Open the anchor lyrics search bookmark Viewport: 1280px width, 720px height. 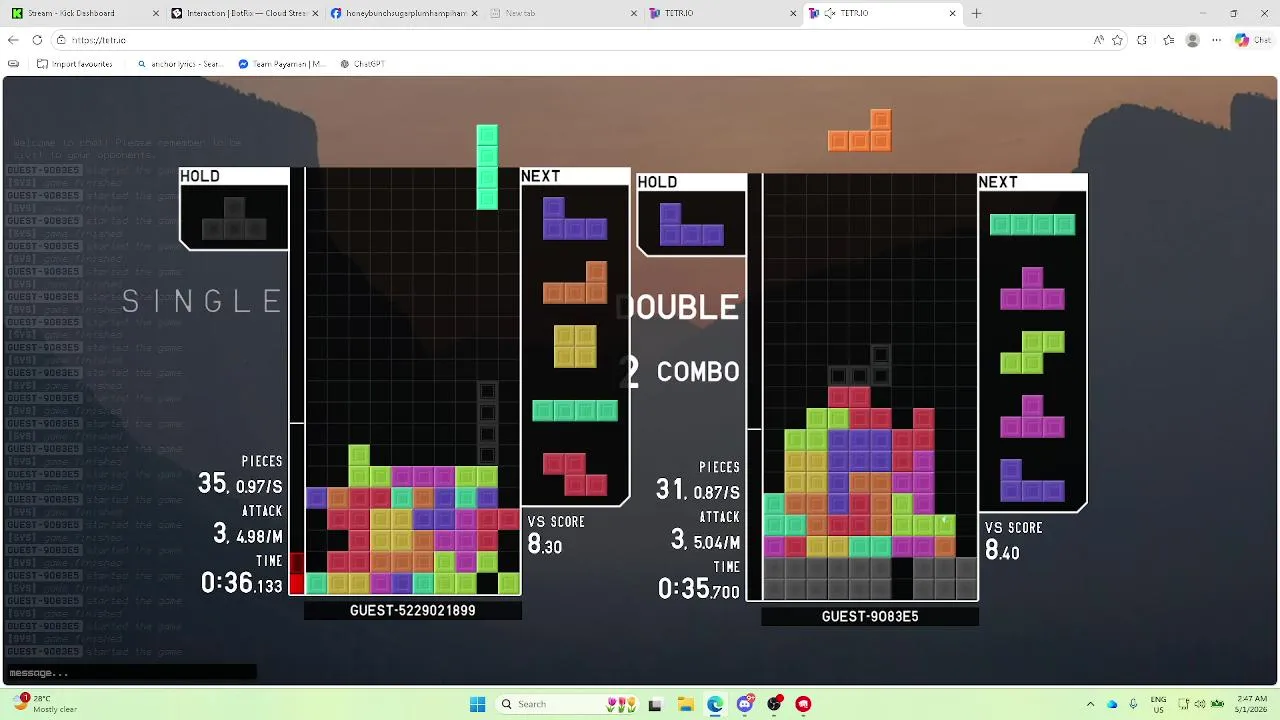[x=179, y=63]
